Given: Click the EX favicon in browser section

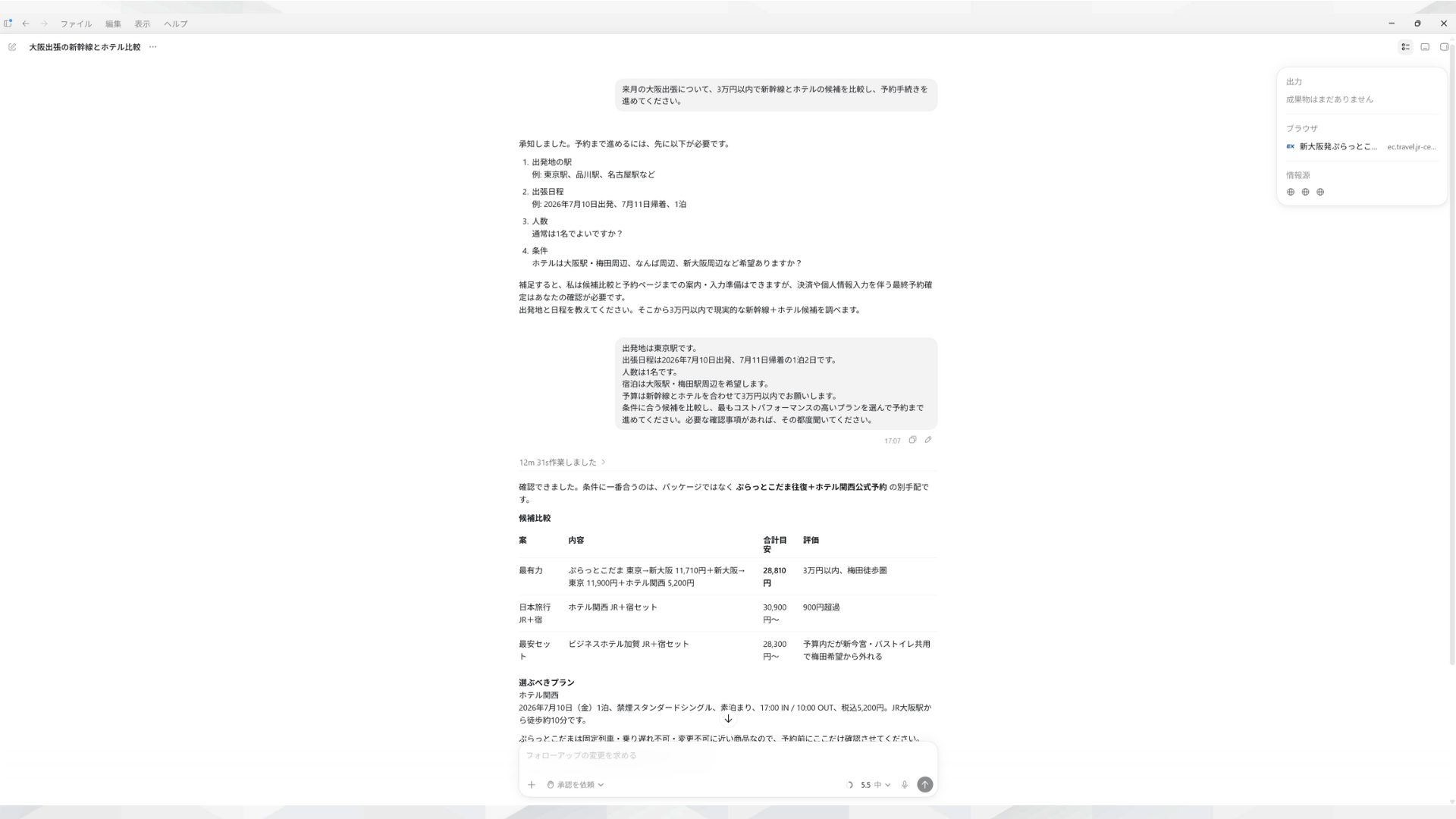Looking at the screenshot, I should 1290,146.
